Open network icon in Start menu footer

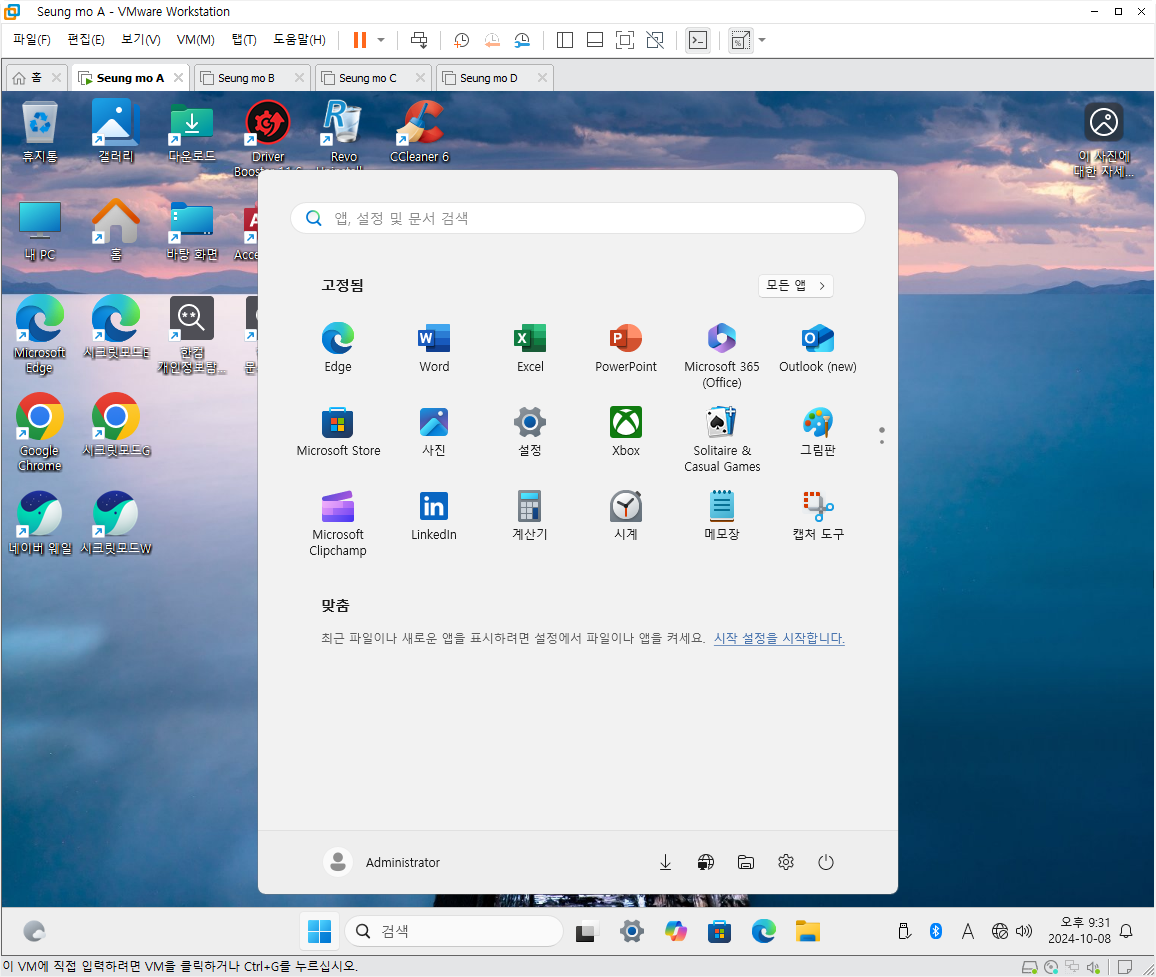point(706,862)
